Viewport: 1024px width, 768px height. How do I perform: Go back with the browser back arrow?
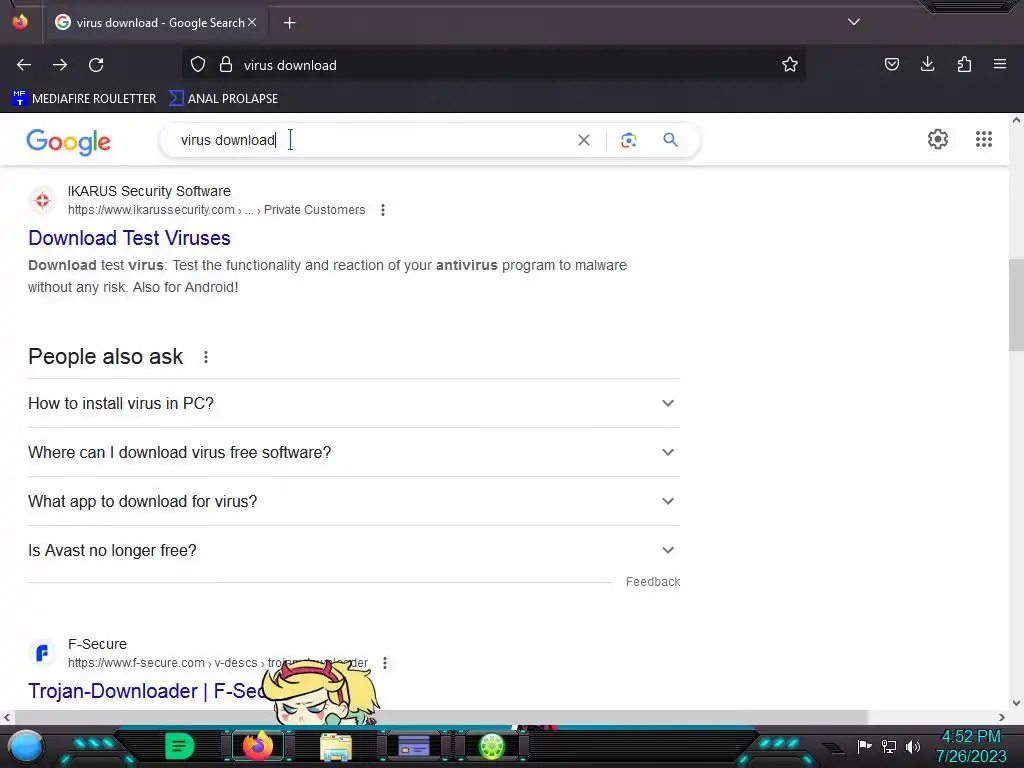24,65
